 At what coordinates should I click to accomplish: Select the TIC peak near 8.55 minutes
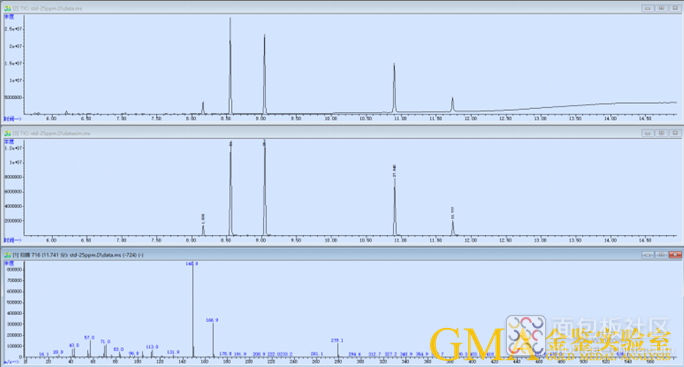tap(230, 65)
